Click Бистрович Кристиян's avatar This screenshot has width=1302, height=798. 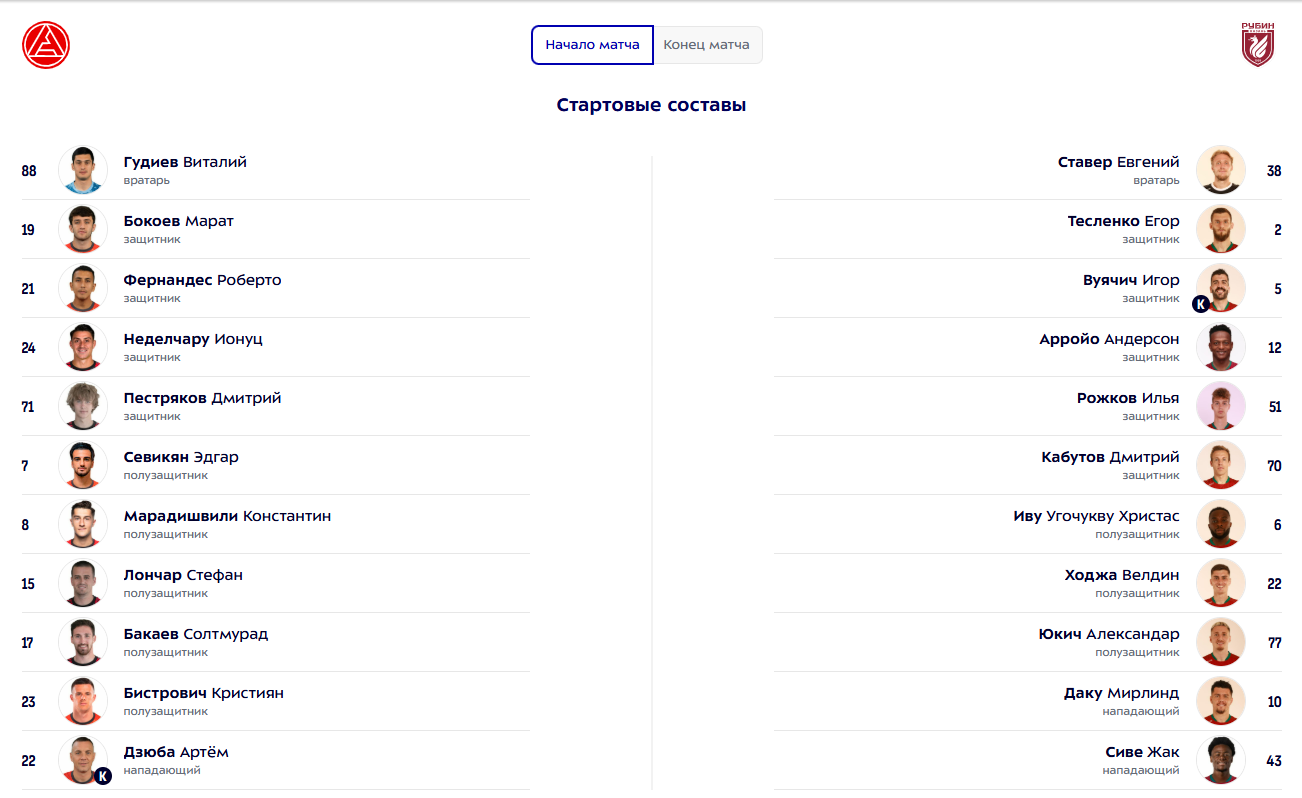(83, 701)
